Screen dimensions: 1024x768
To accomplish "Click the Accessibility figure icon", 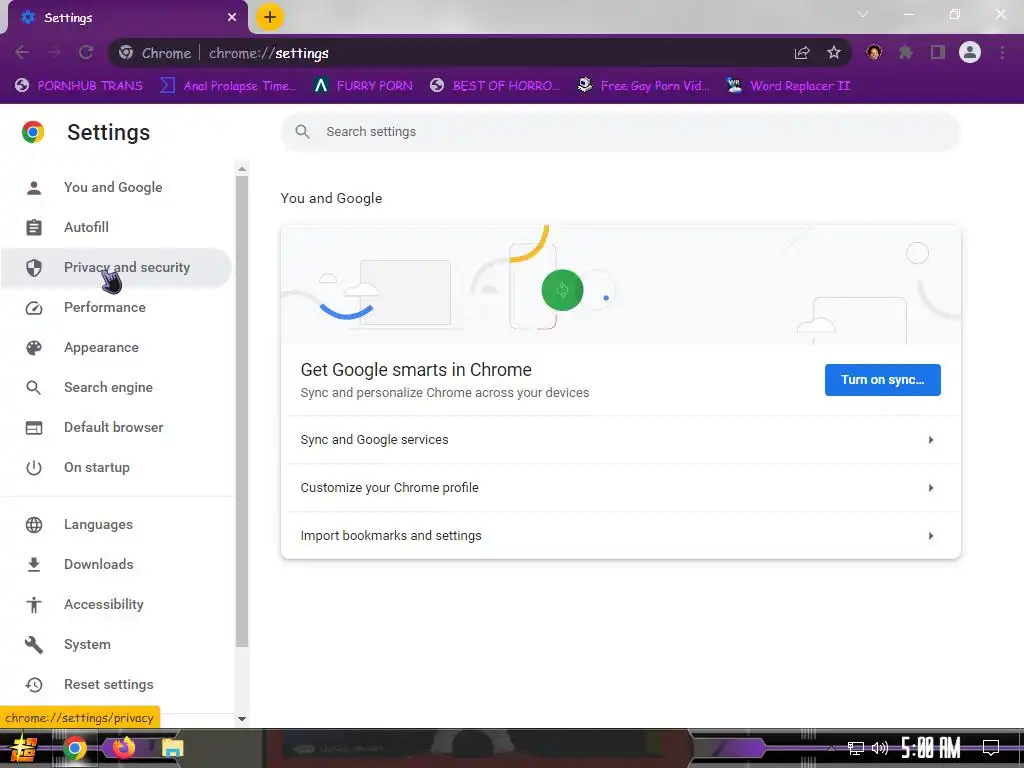I will (34, 605).
